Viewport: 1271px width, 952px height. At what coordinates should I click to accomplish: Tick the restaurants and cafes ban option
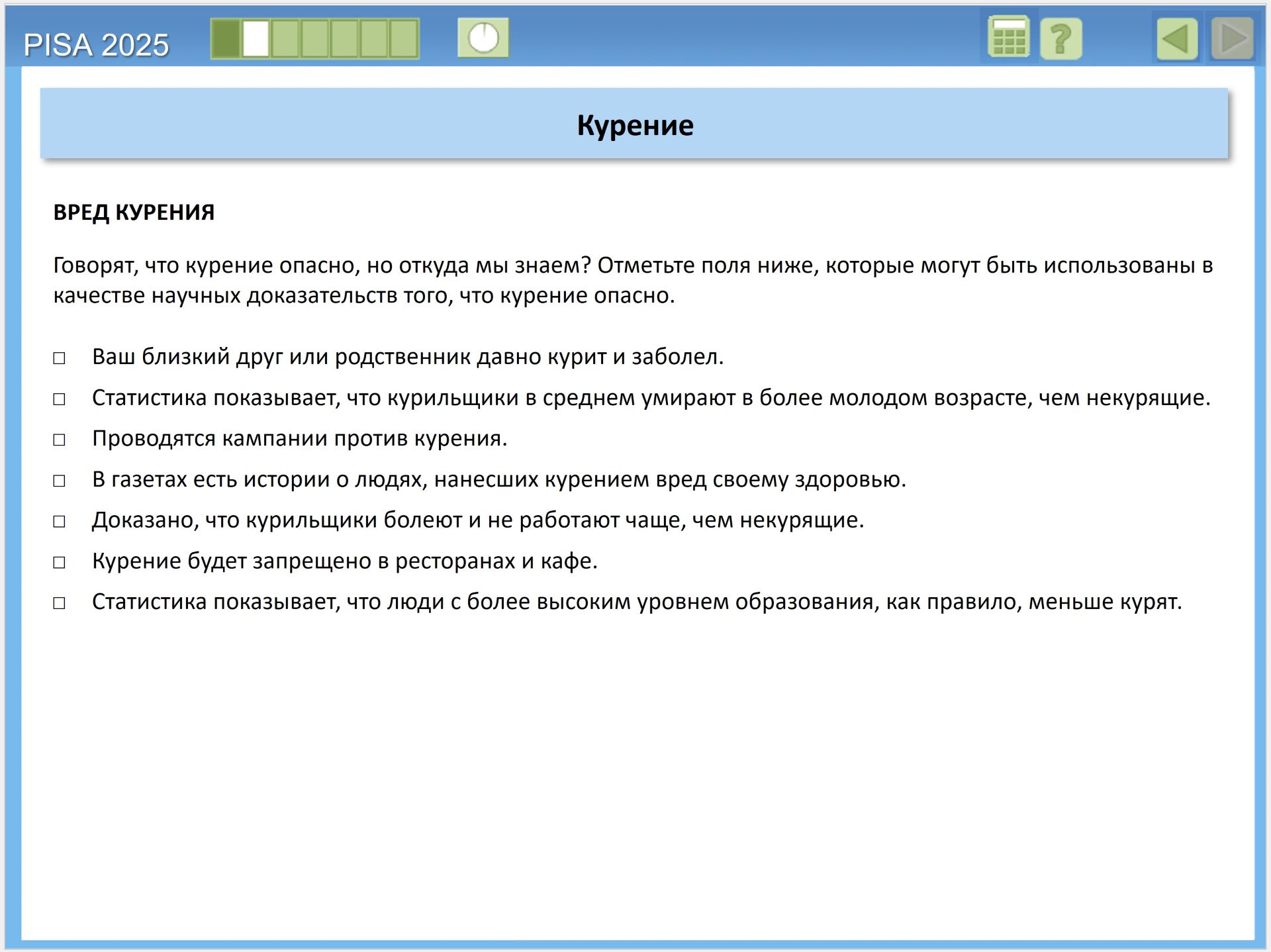coord(60,562)
